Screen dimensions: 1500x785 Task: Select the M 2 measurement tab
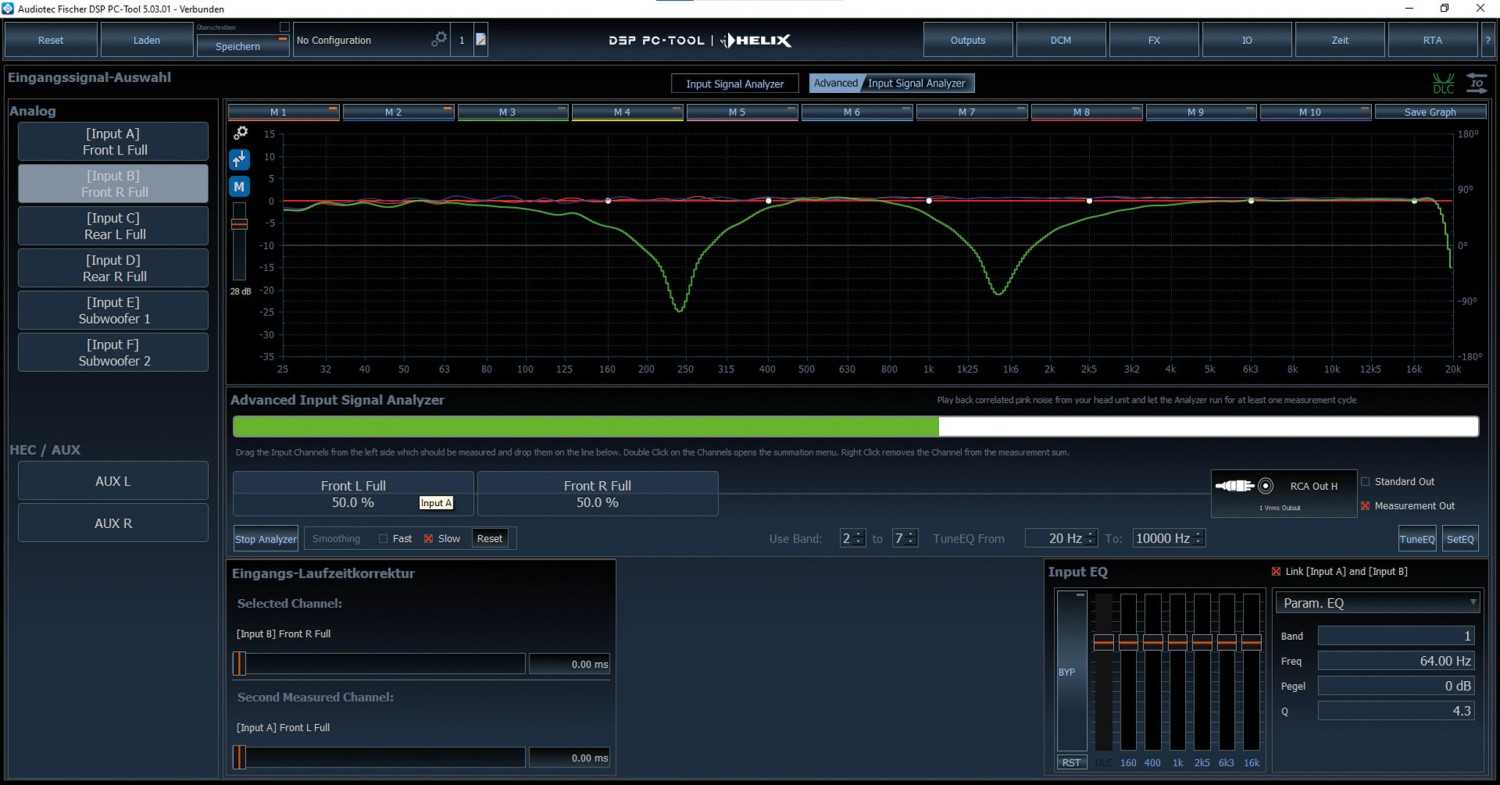coord(399,112)
